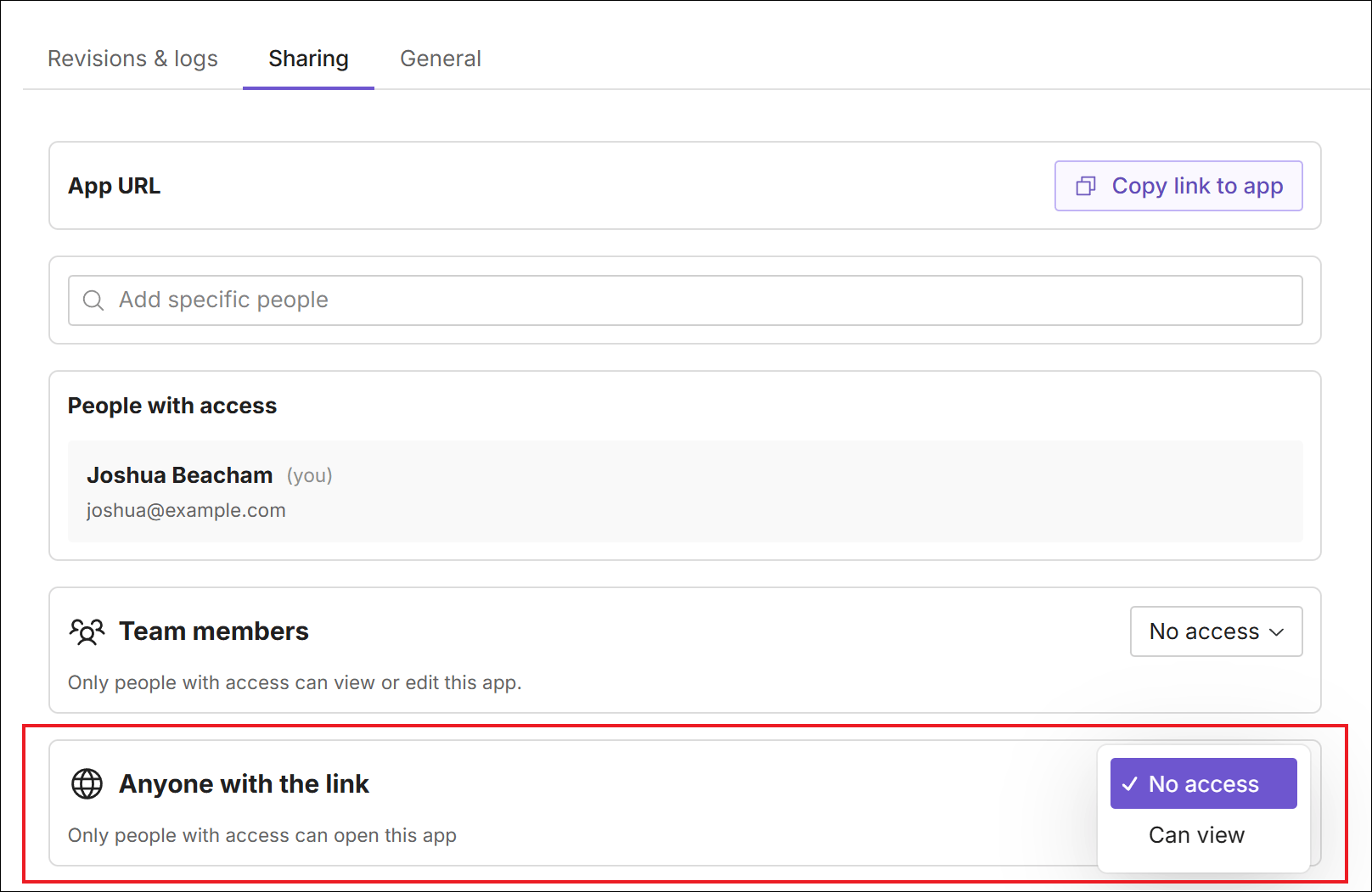The width and height of the screenshot is (1372, 892).
Task: Click the globe icon beside Anyone with the link
Action: pyautogui.click(x=87, y=783)
